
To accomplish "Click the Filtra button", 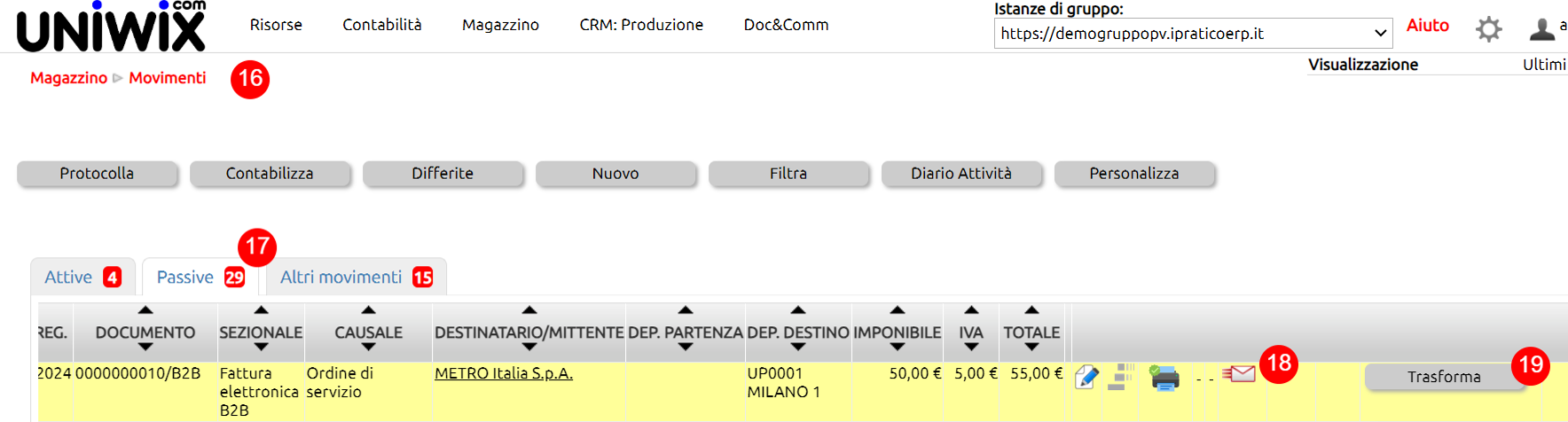I will coord(788,174).
